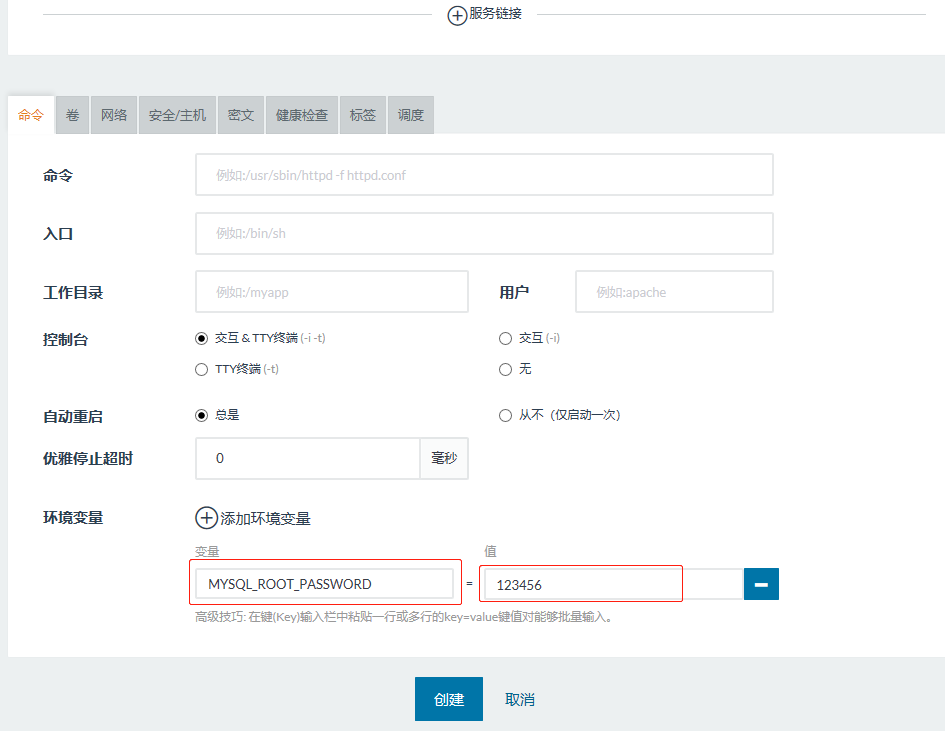945x731 pixels.
Task: Focus the 命令 input field
Action: click(x=484, y=175)
